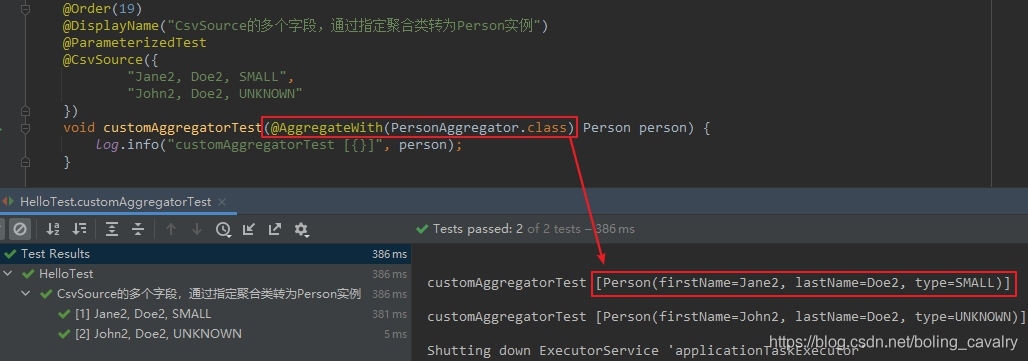The width and height of the screenshot is (1028, 361).
Task: Open test runner settings gear
Action: [302, 229]
